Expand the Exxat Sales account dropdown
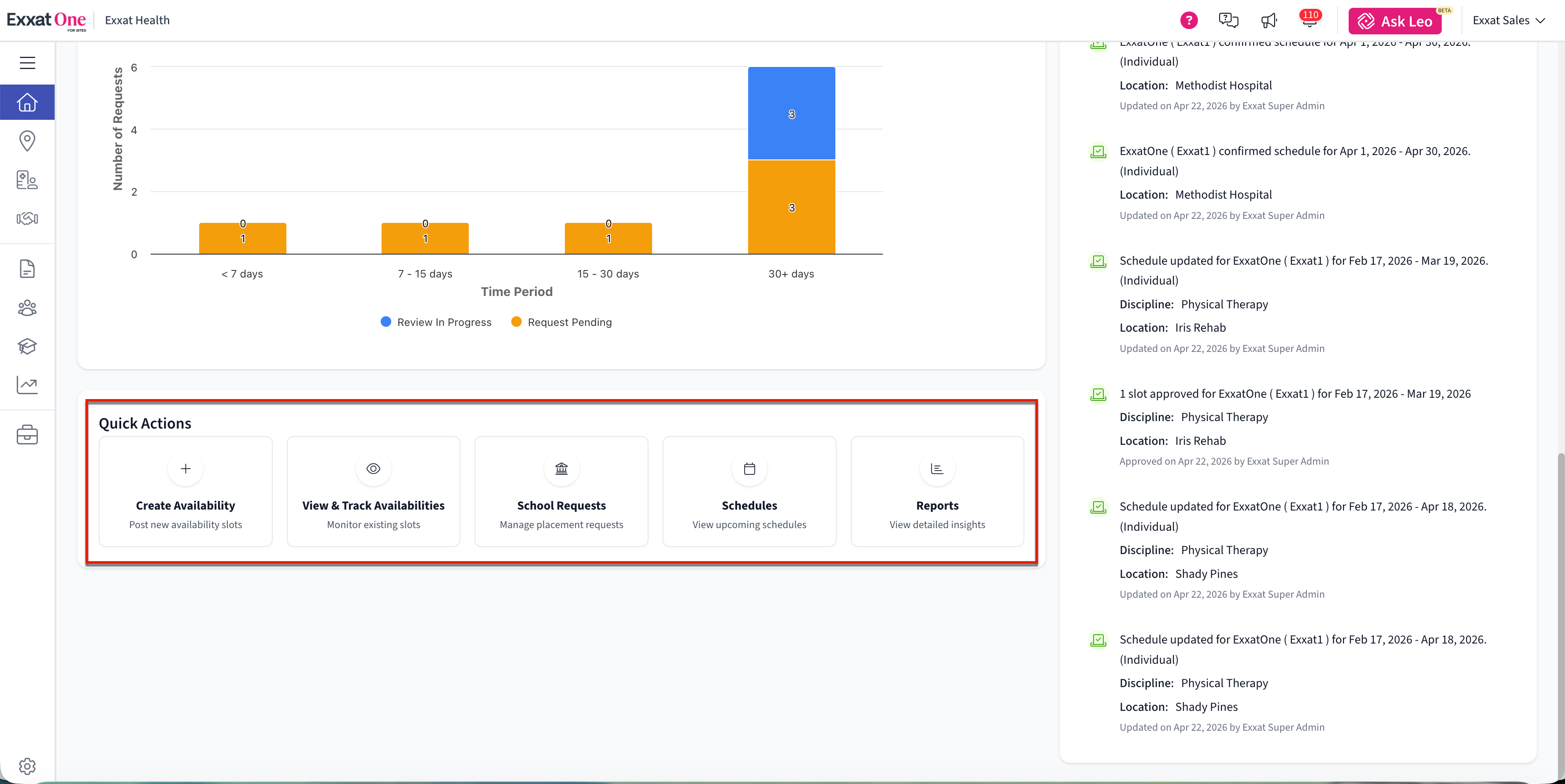Screen dimensions: 1565x784 pyautogui.click(x=1508, y=21)
